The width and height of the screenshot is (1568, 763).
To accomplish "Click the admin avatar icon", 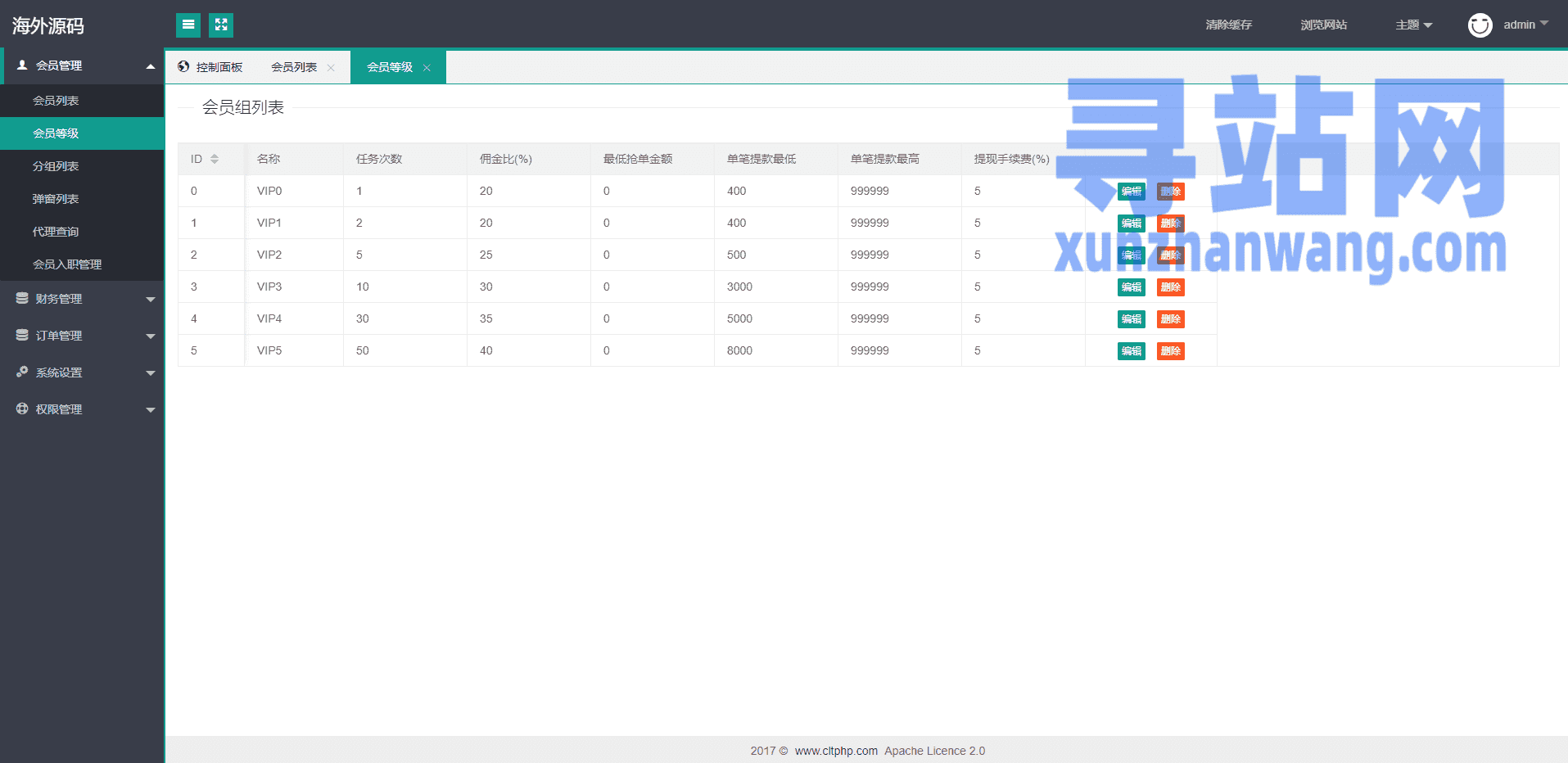I will (x=1480, y=25).
